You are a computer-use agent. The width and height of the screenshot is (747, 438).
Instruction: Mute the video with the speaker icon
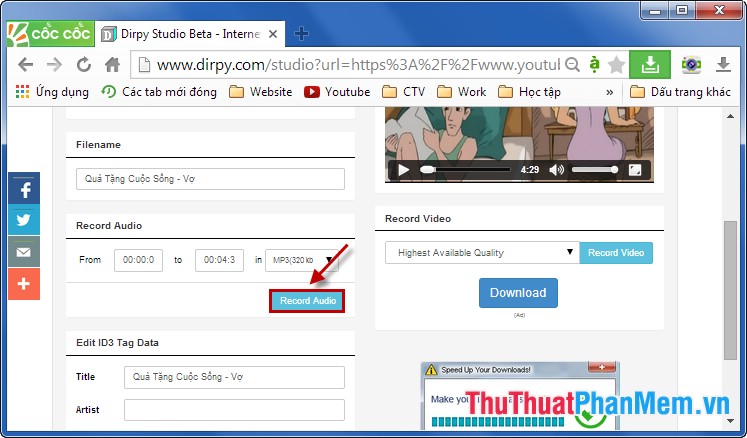[556, 170]
